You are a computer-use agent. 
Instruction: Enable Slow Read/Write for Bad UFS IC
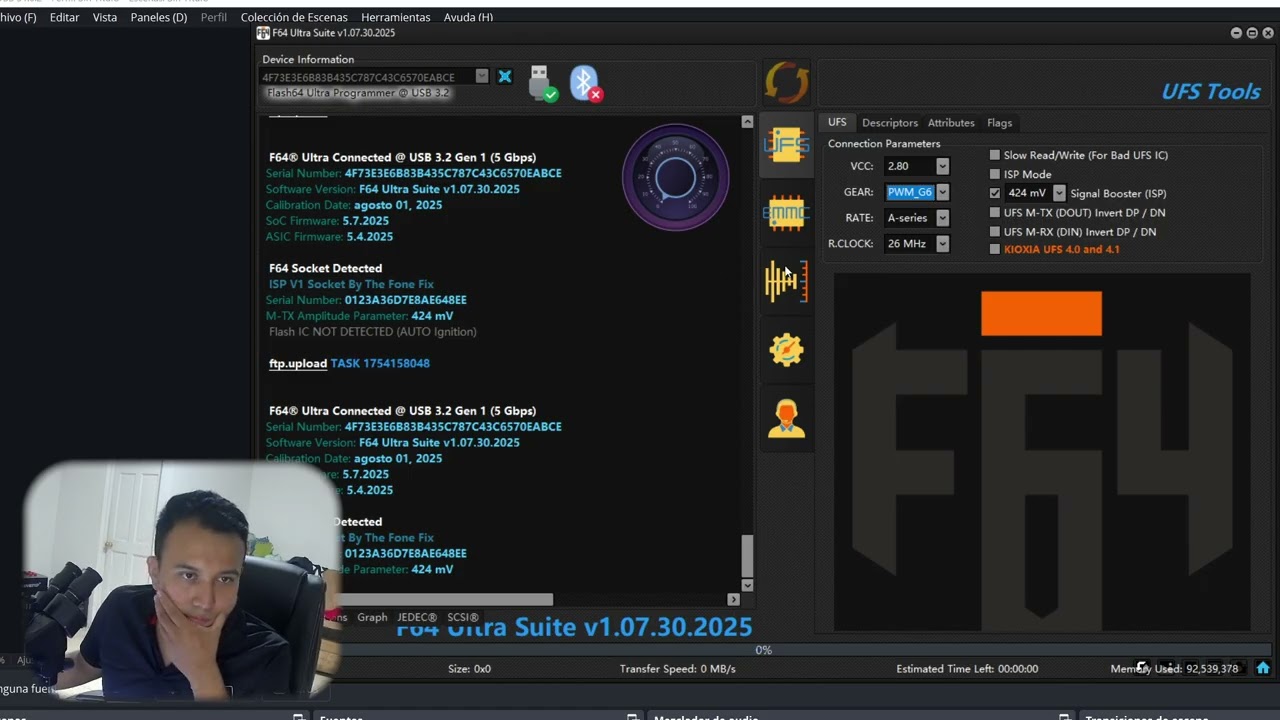coord(994,155)
